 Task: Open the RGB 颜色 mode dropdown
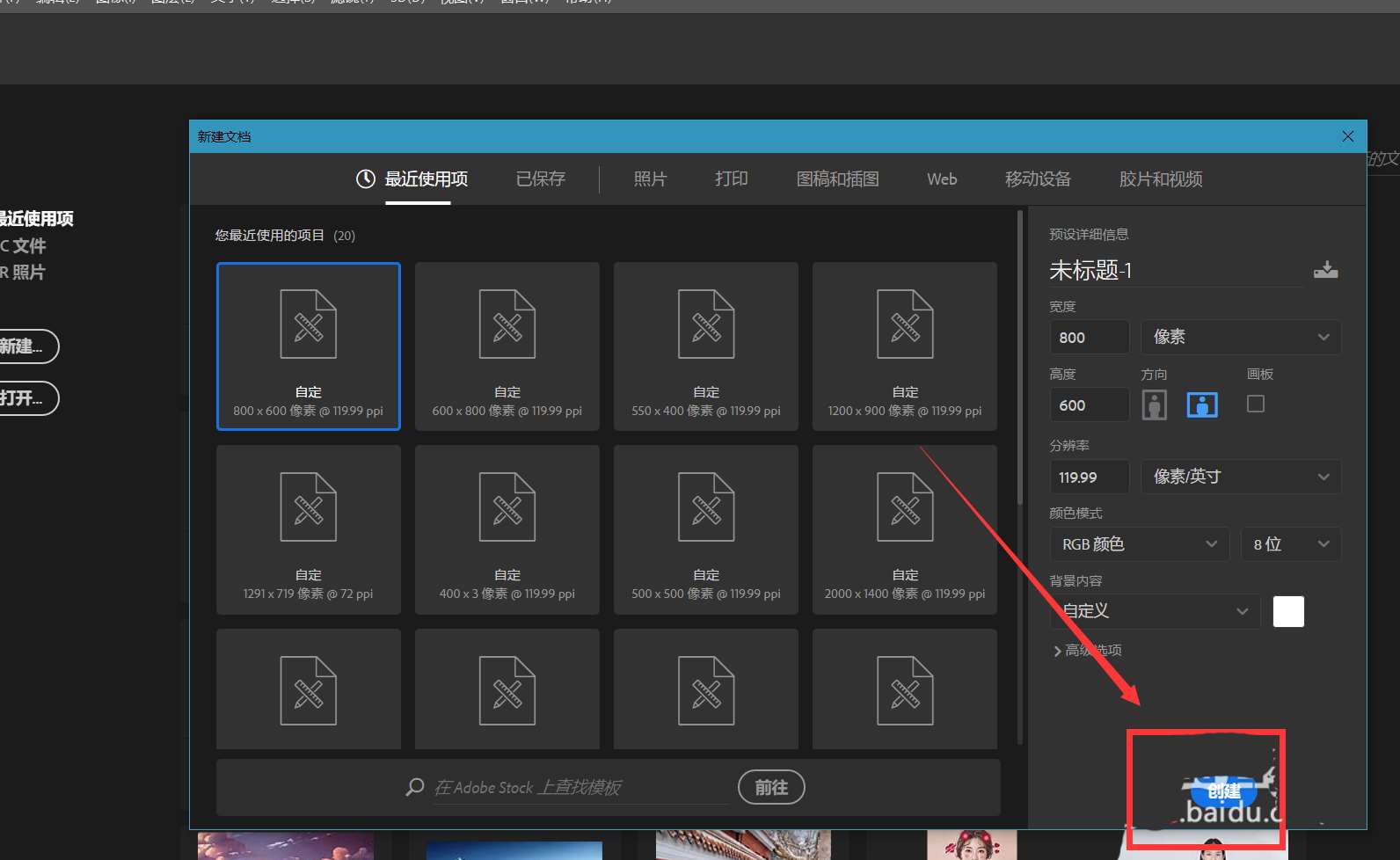[1139, 544]
